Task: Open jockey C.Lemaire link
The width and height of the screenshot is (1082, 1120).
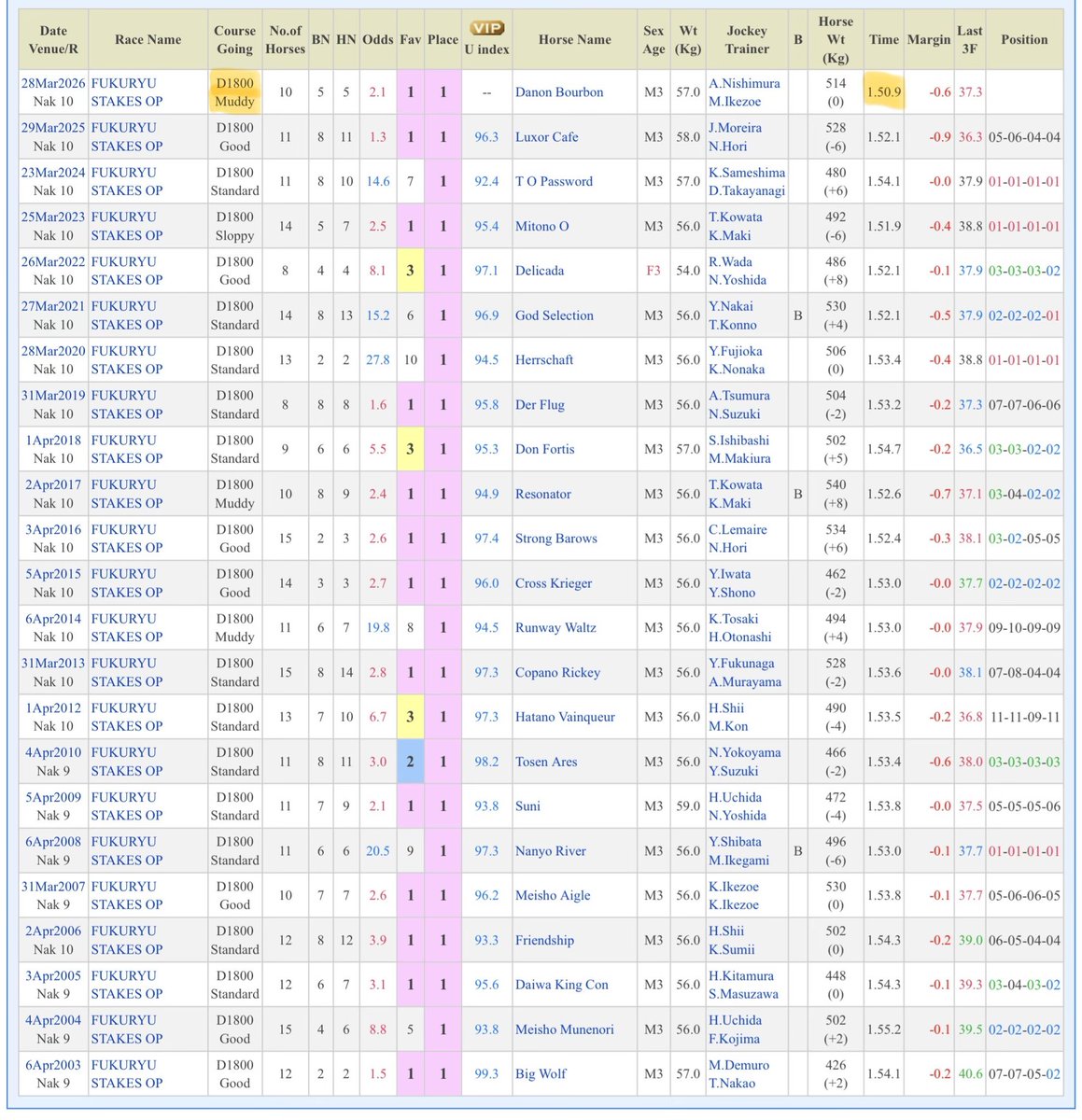Action: coord(738,530)
